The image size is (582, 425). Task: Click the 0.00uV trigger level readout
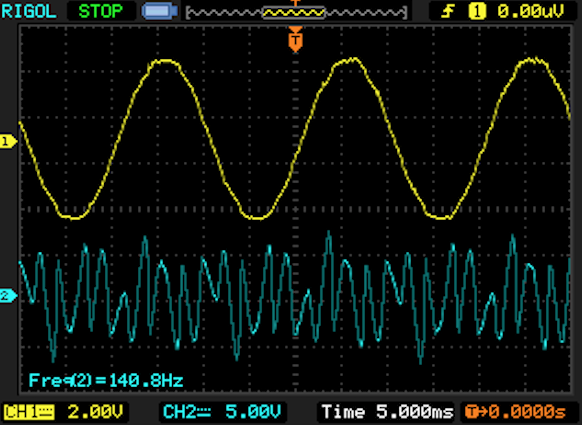pos(531,11)
